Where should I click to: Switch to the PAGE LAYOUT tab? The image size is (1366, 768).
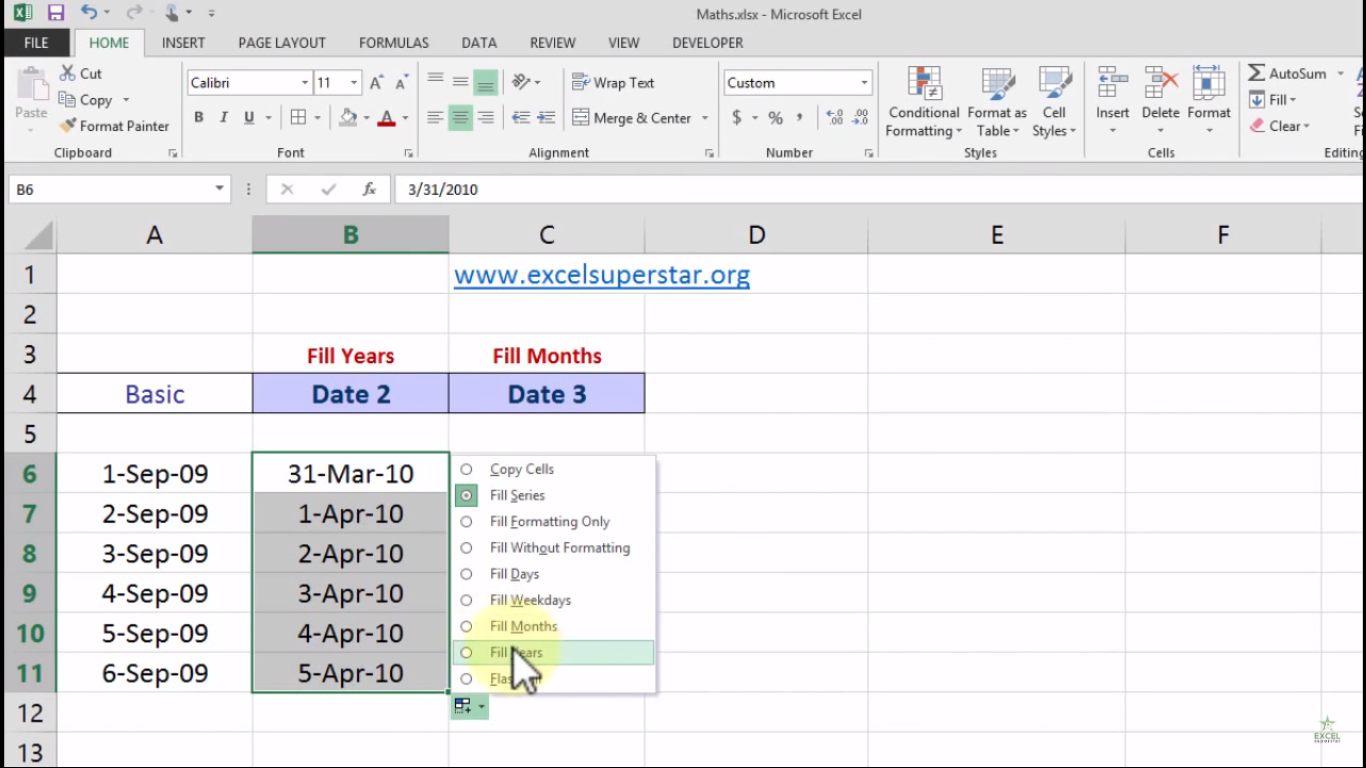coord(282,43)
